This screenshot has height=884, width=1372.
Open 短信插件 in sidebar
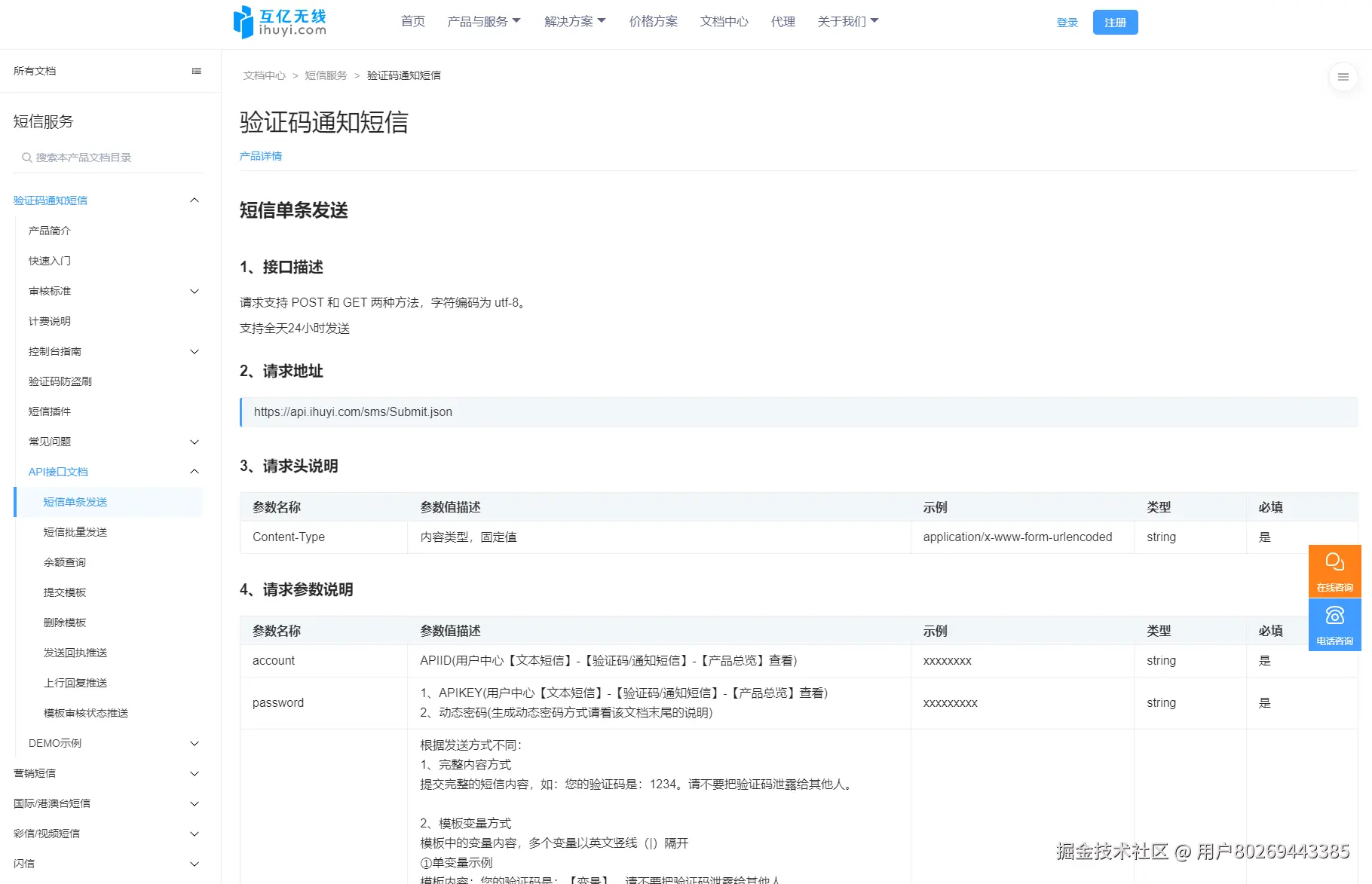(49, 411)
